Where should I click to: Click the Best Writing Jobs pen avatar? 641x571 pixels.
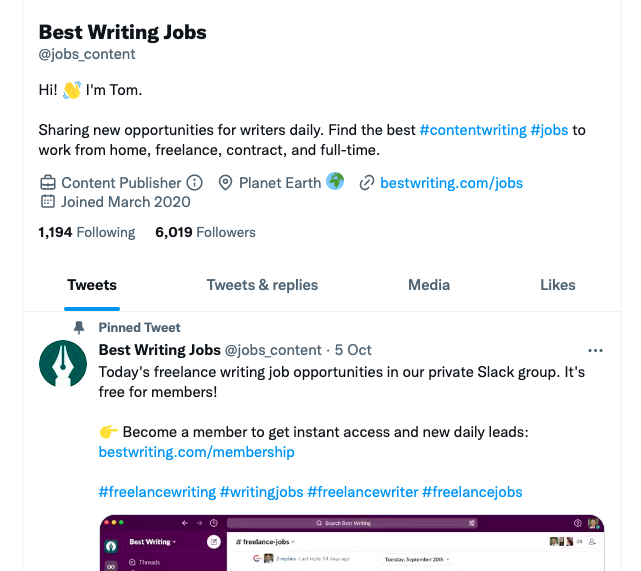(63, 363)
